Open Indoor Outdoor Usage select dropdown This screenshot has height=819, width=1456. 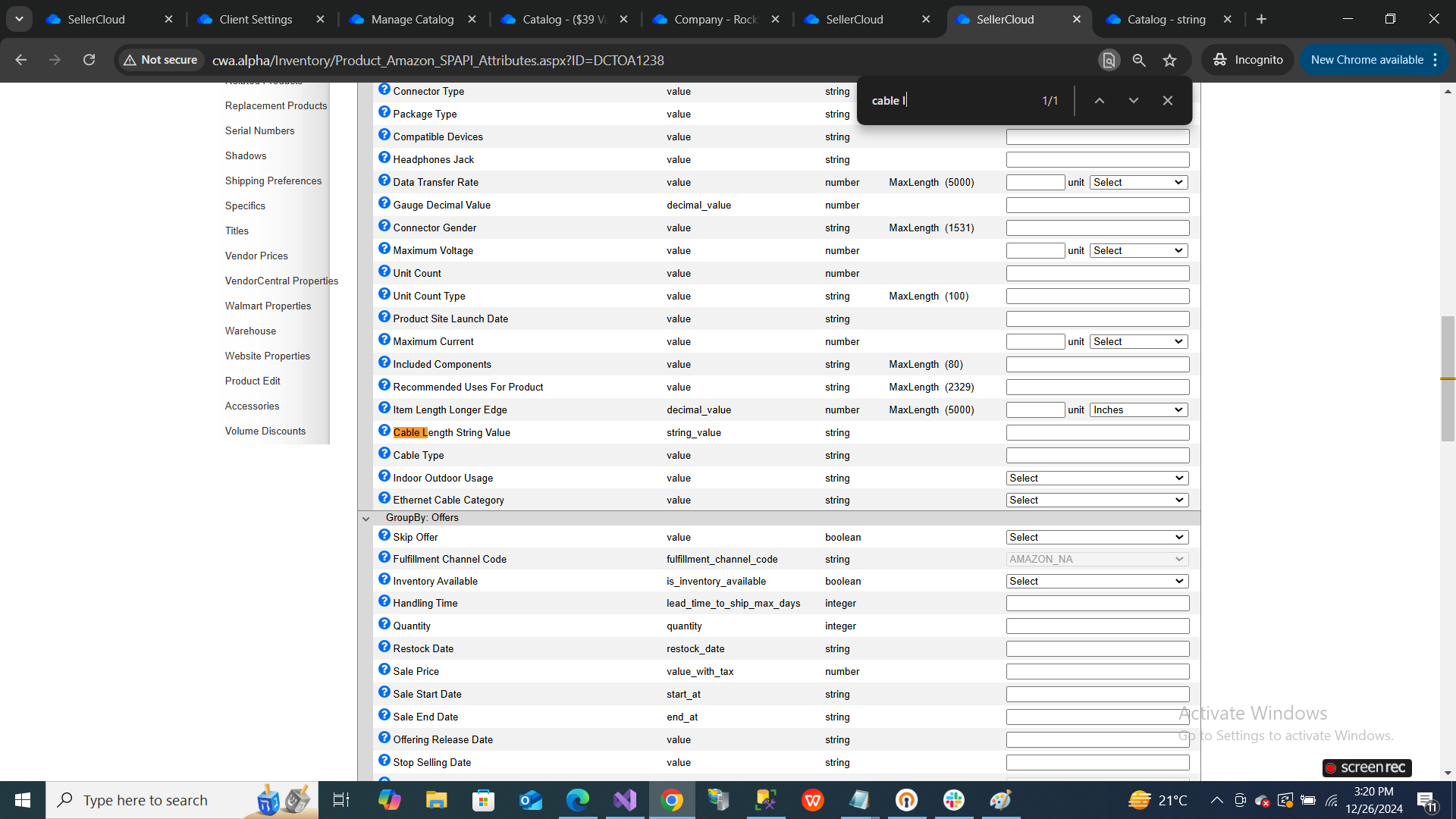tap(1097, 478)
